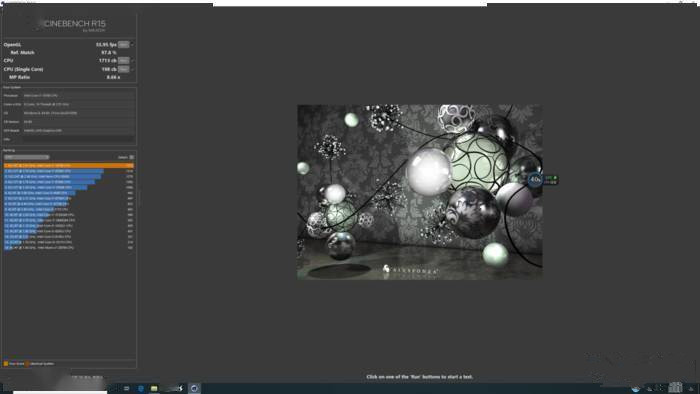
Task: Tick the checkbox beside CPU run button
Action: (x=132, y=60)
